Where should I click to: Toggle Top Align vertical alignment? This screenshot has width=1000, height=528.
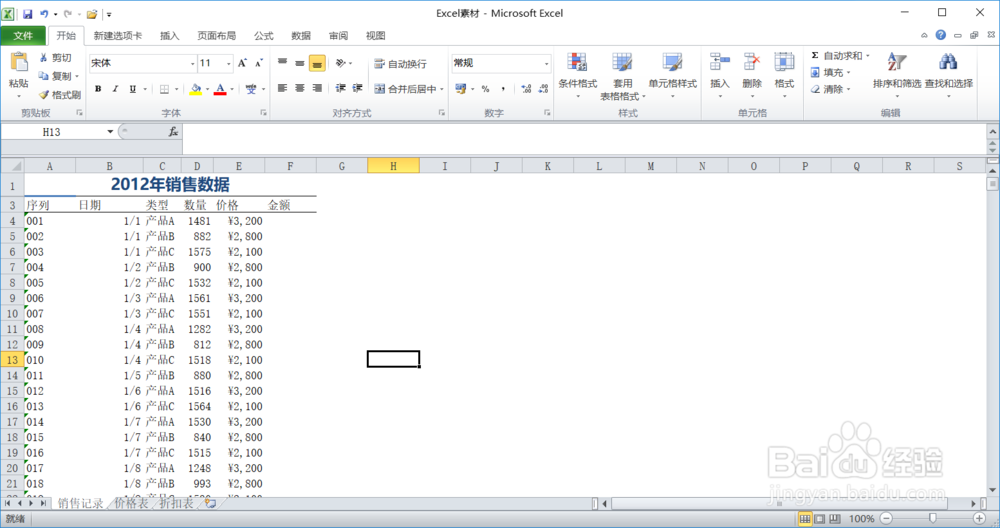tap(283, 63)
